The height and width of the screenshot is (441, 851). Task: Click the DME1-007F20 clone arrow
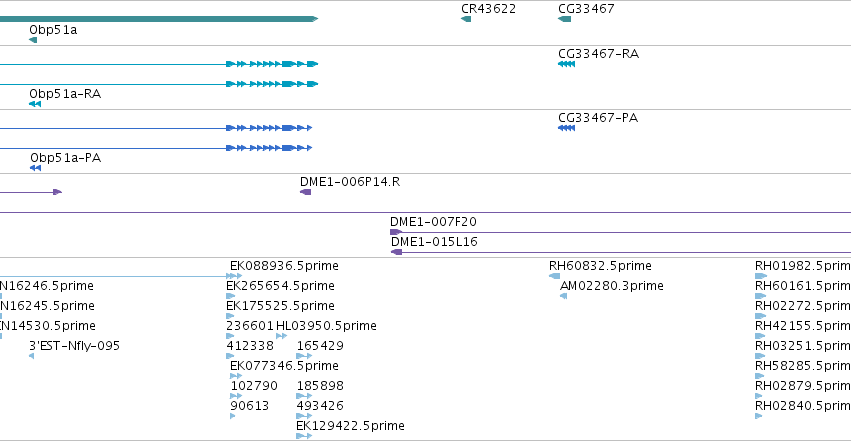[x=396, y=232]
